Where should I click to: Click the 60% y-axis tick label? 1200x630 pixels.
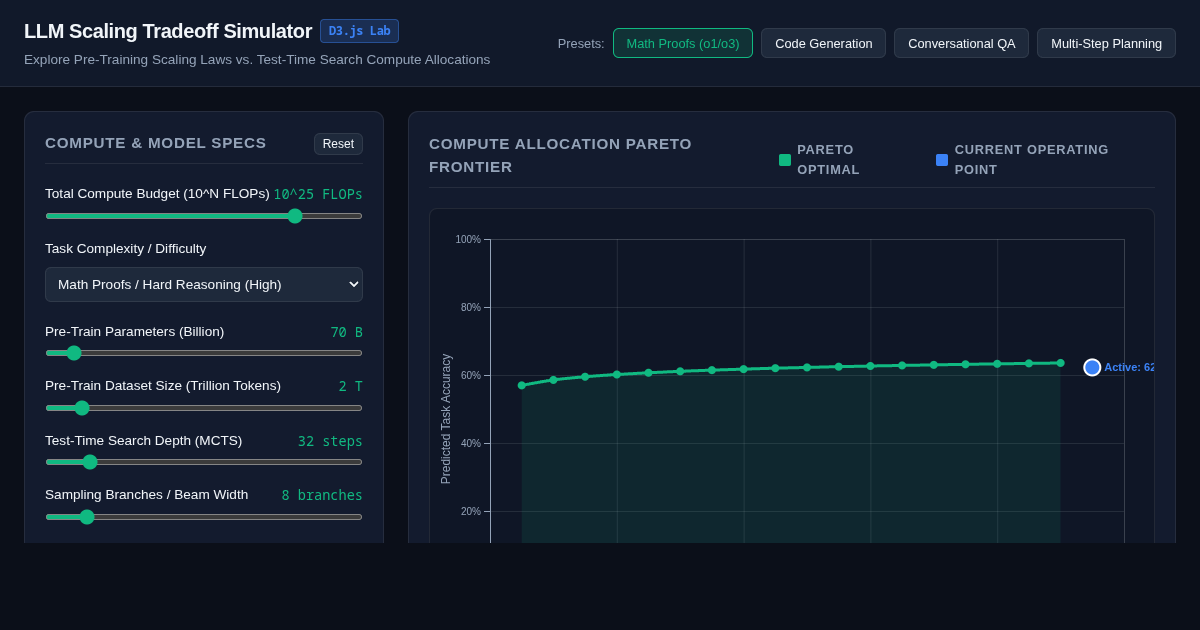[x=471, y=375]
